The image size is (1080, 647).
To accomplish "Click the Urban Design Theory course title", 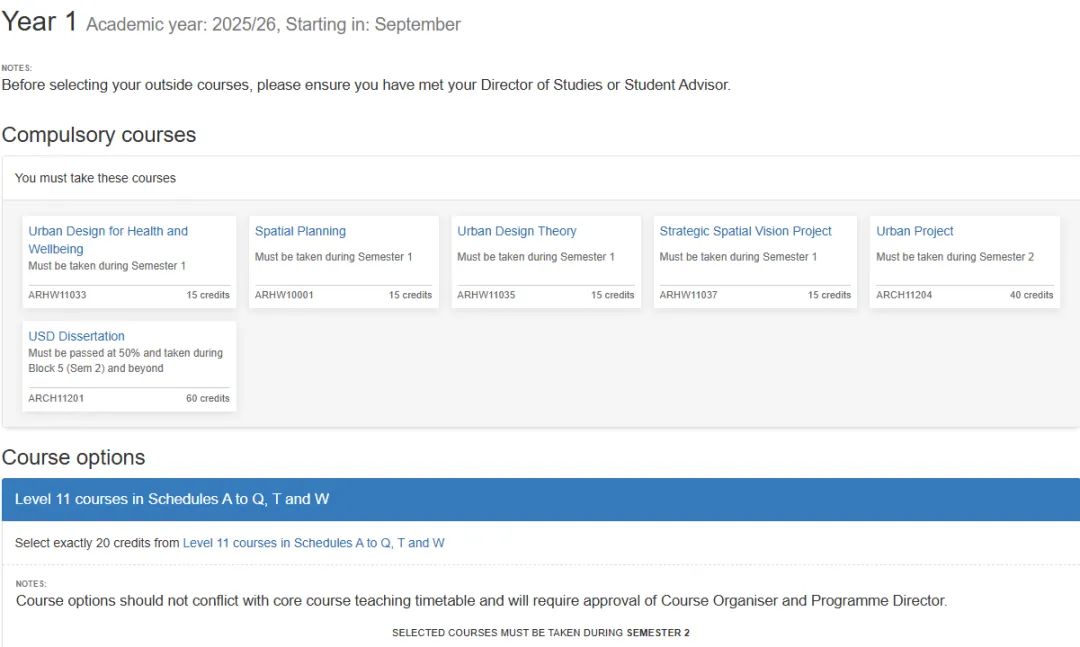I will [517, 231].
